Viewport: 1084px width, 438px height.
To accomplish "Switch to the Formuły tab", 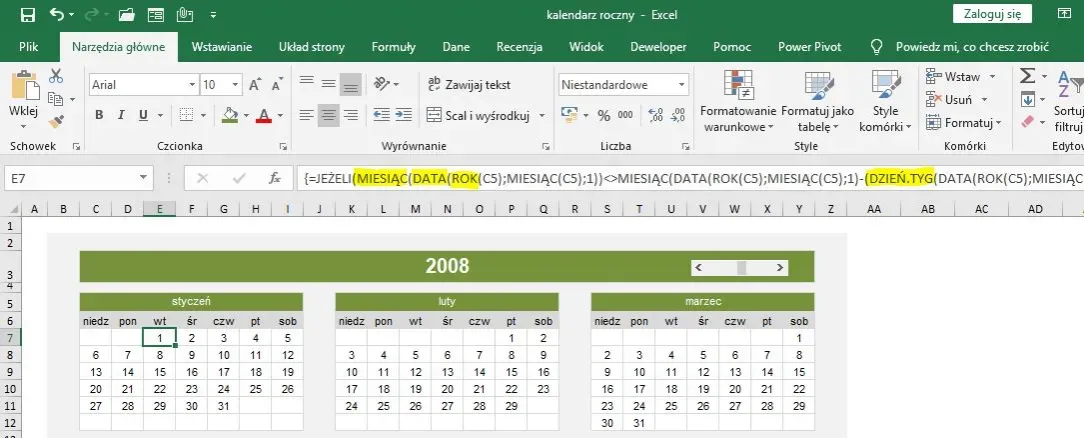I will click(x=393, y=47).
